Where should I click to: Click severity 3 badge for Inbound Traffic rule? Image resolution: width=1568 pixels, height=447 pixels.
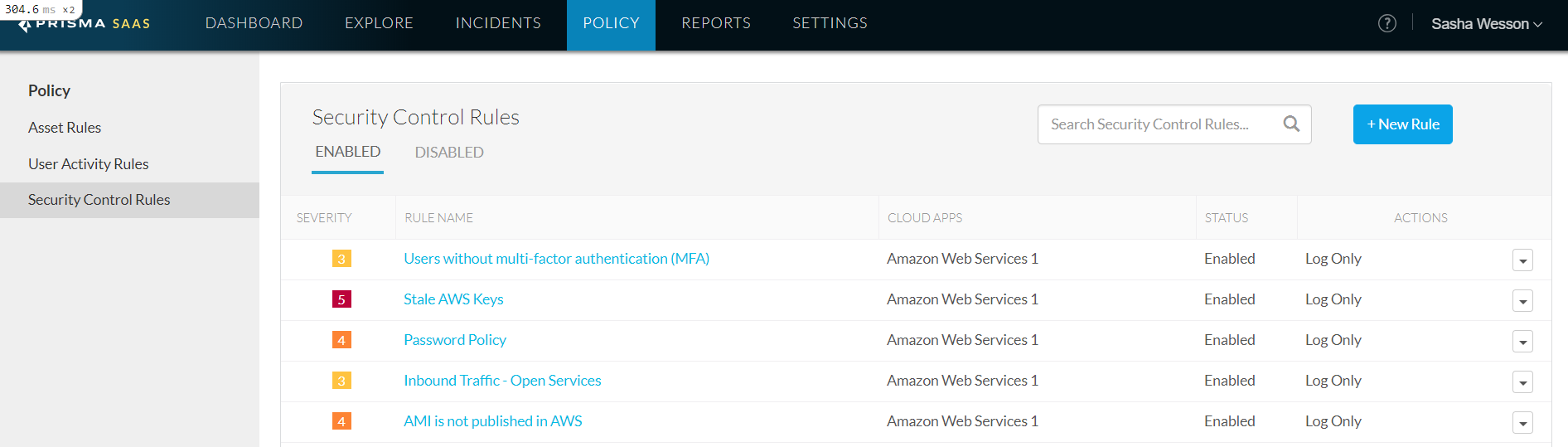(341, 381)
